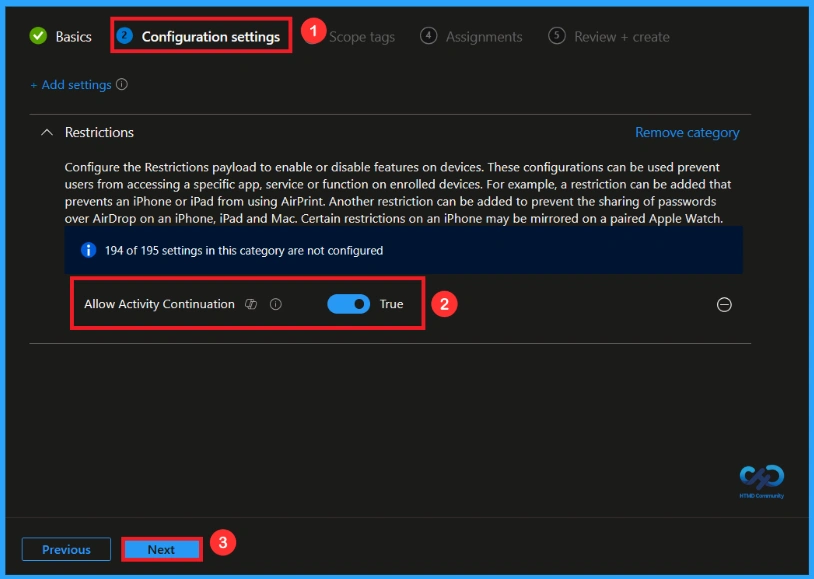Screen dimensions: 814x579
Task: Click the duplicate icon next to Allow Activity Continuation
Action: click(251, 303)
